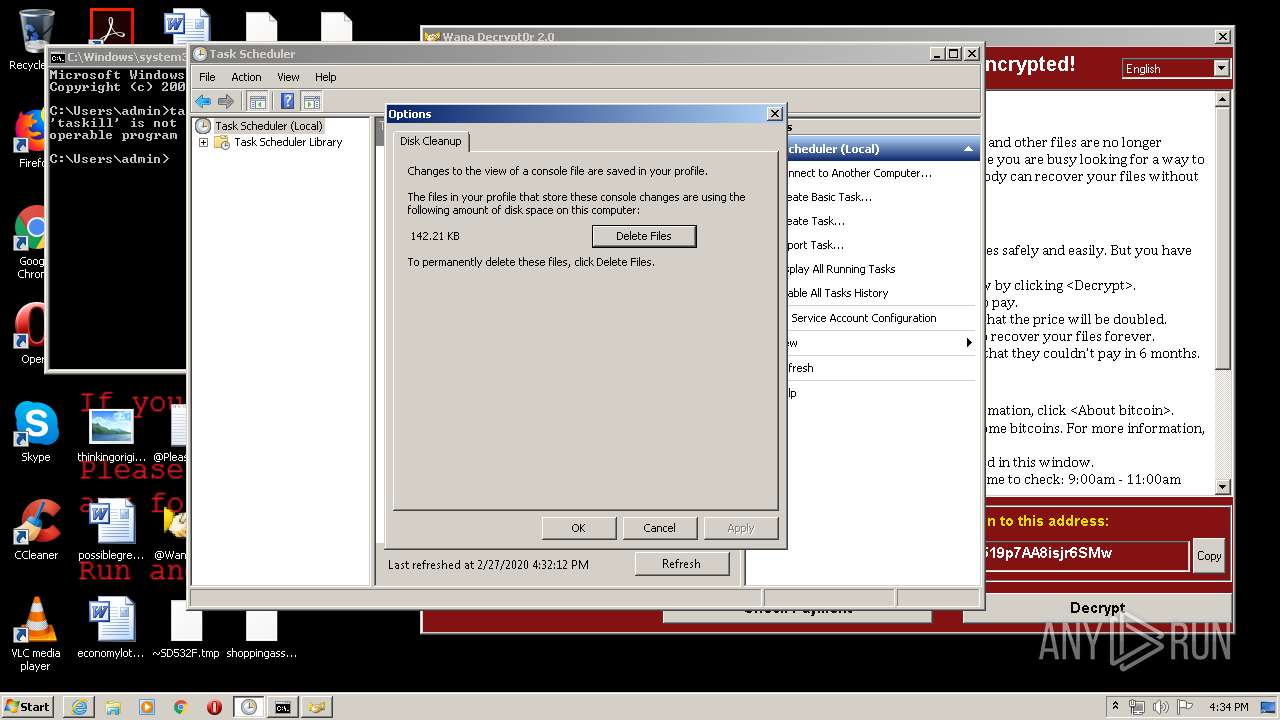Click Connect to Another Computer action
Screen dimensions: 1280x720
858,173
